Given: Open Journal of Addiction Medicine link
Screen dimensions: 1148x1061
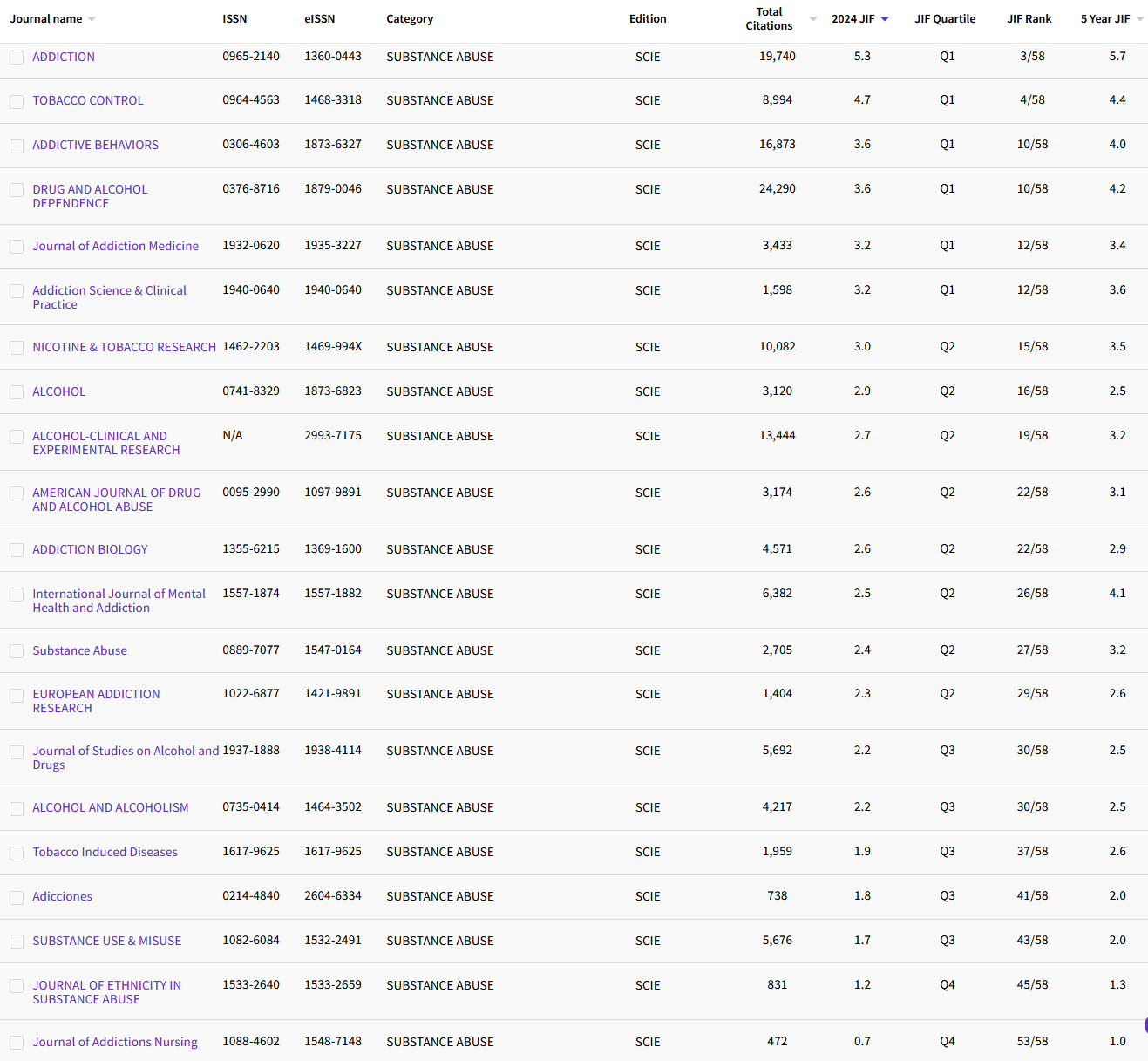Looking at the screenshot, I should click(x=115, y=246).
